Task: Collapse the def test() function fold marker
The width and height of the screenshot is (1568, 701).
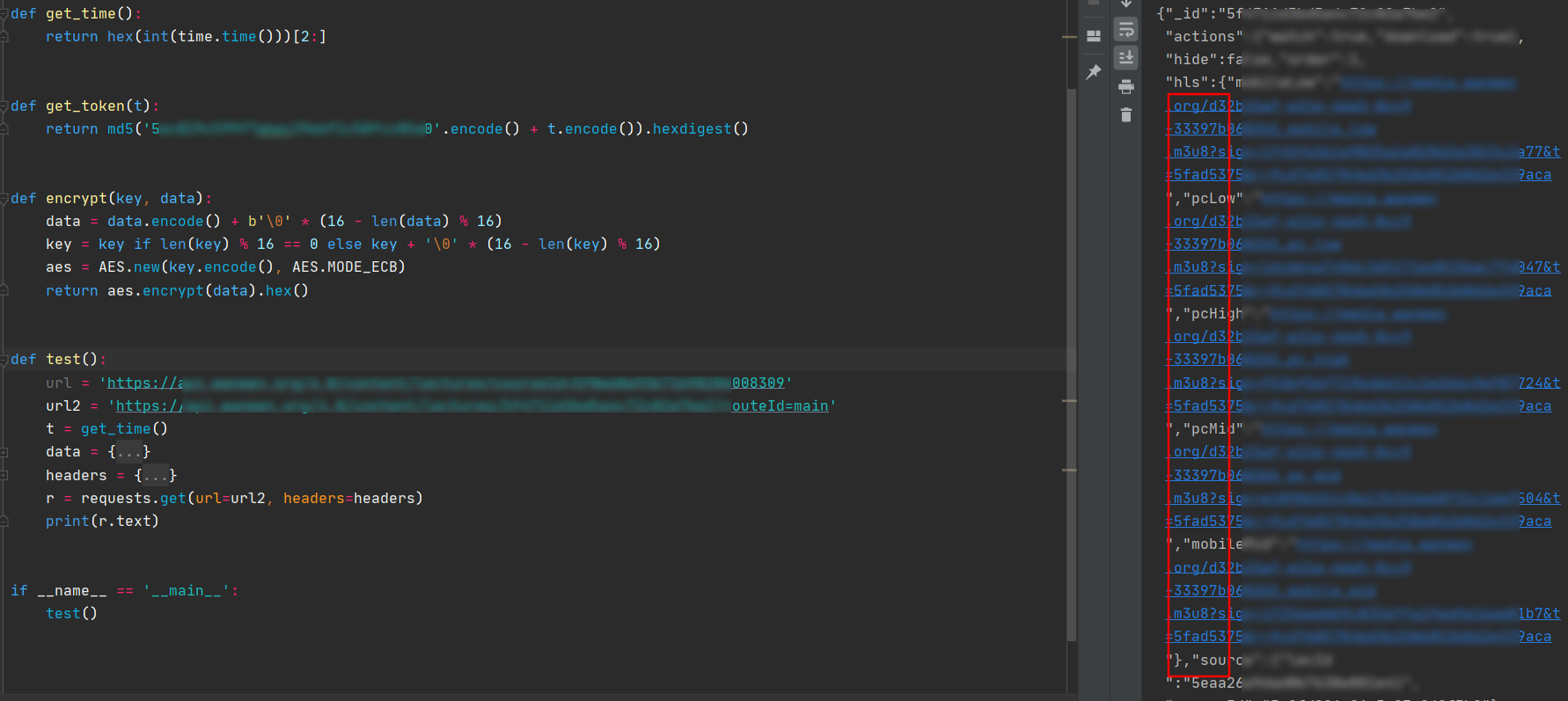Action: (x=4, y=360)
